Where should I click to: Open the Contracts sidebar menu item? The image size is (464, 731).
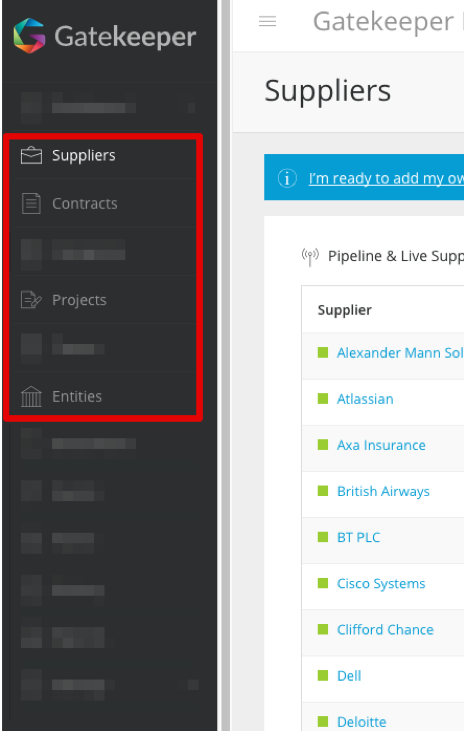coord(104,204)
